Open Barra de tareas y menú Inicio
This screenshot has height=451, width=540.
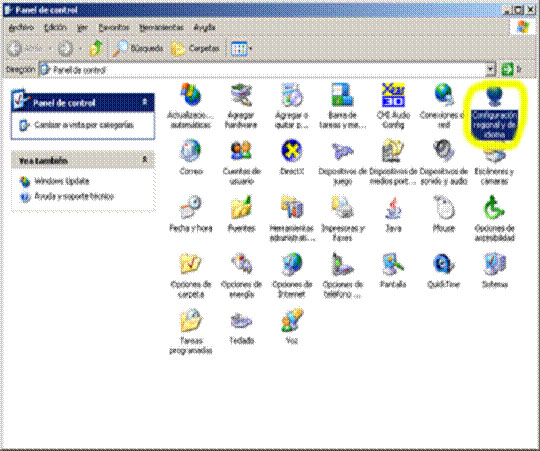342,106
